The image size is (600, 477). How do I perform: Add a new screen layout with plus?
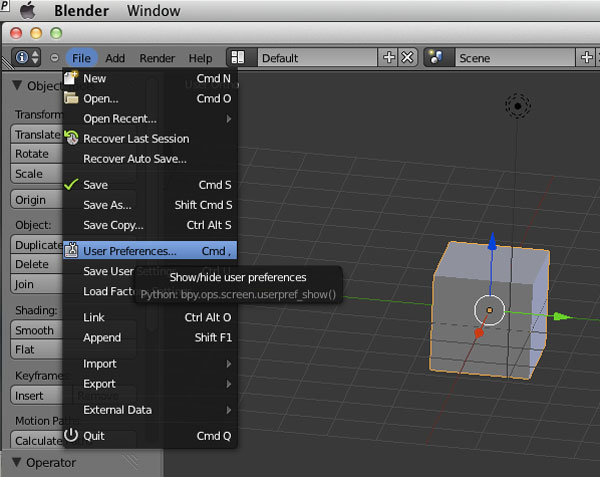coord(388,57)
